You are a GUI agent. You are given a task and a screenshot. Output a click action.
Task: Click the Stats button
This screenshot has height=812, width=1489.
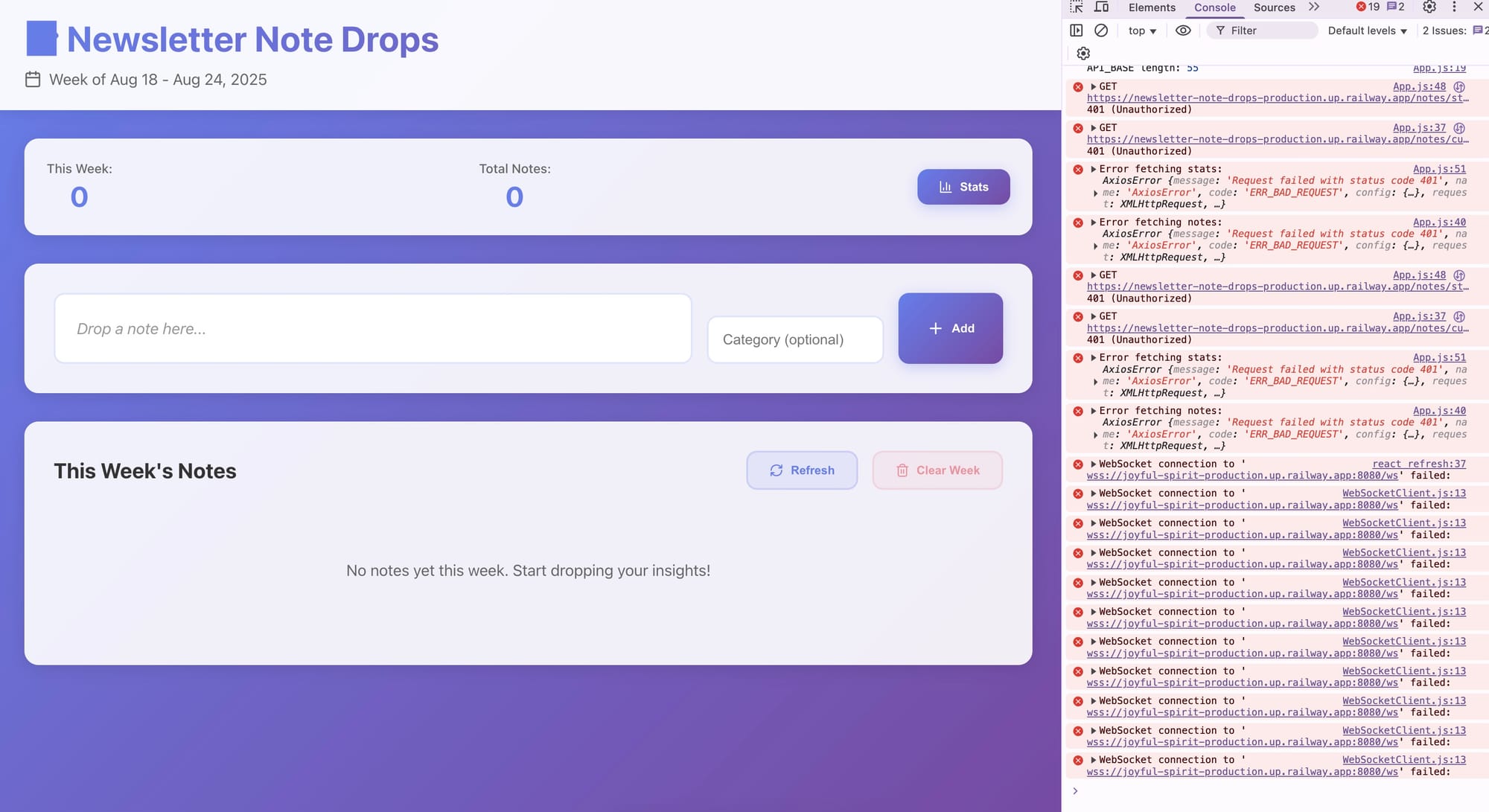963,187
